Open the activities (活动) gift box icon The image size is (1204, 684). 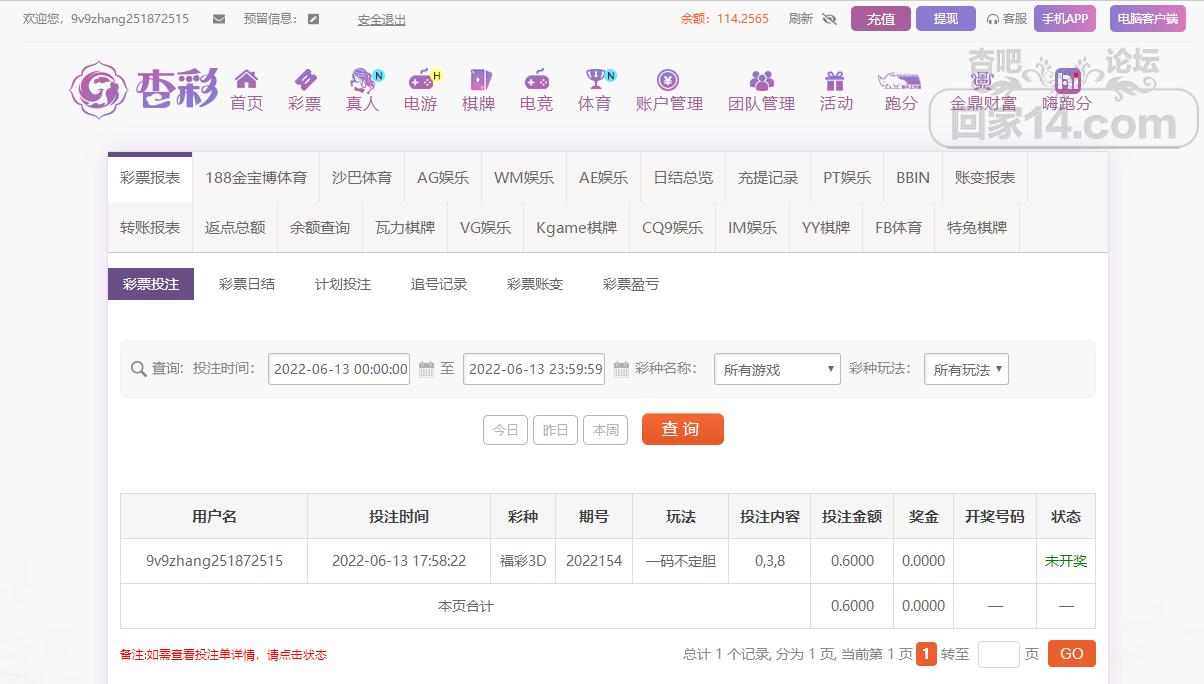click(x=835, y=80)
